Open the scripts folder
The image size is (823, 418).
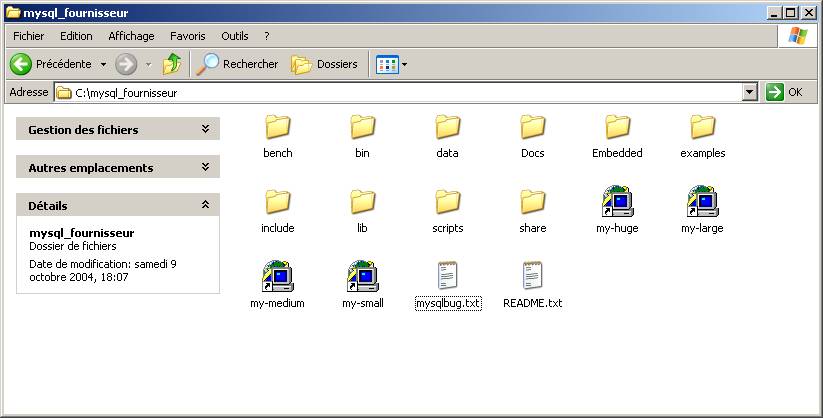[x=447, y=203]
